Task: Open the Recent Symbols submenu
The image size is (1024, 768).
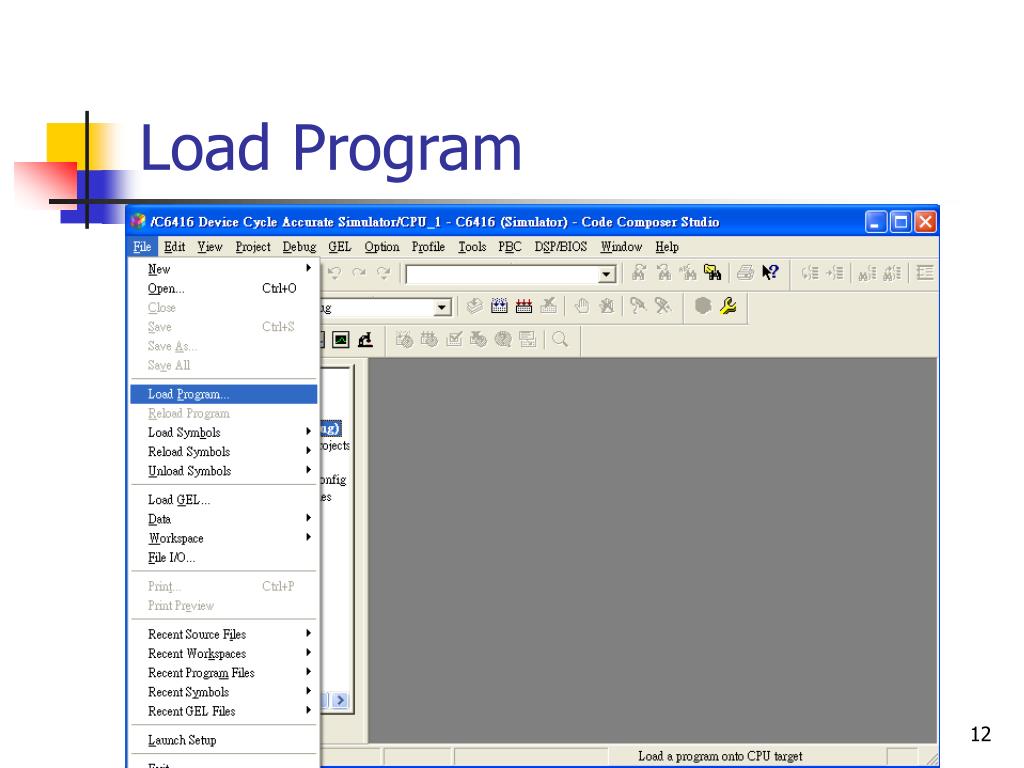Action: [223, 692]
